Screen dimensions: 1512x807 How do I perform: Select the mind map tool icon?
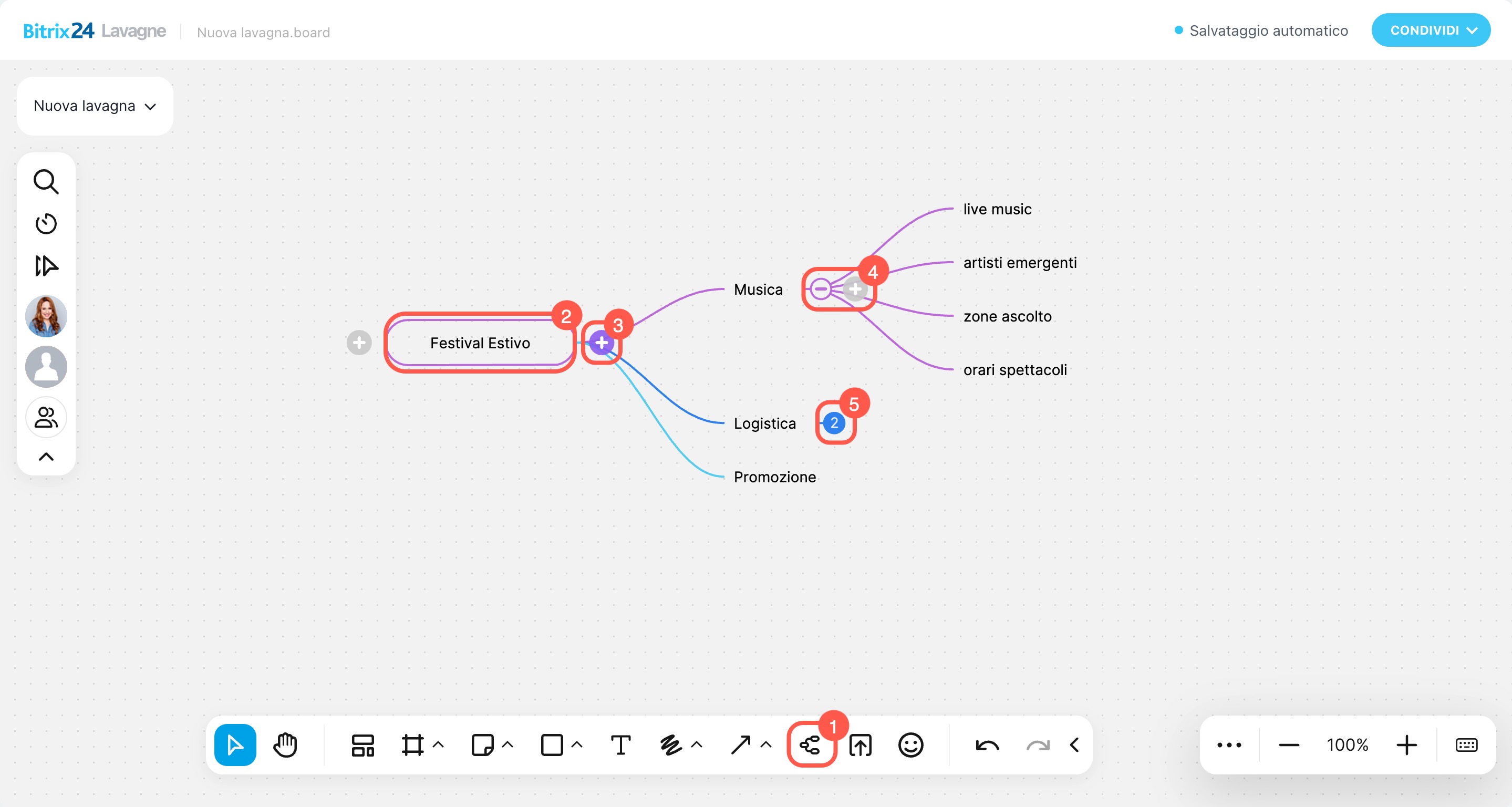(811, 746)
